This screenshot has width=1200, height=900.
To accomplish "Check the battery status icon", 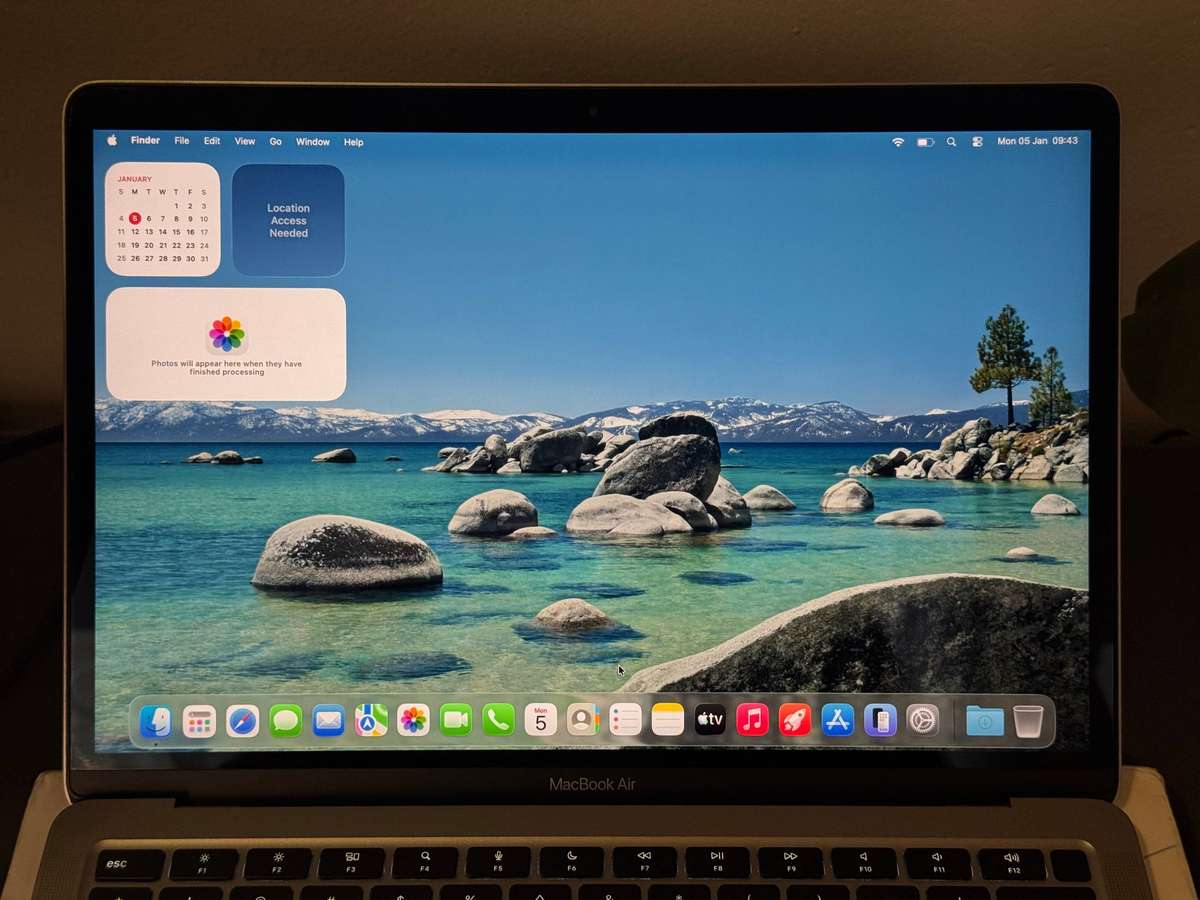I will pos(925,142).
